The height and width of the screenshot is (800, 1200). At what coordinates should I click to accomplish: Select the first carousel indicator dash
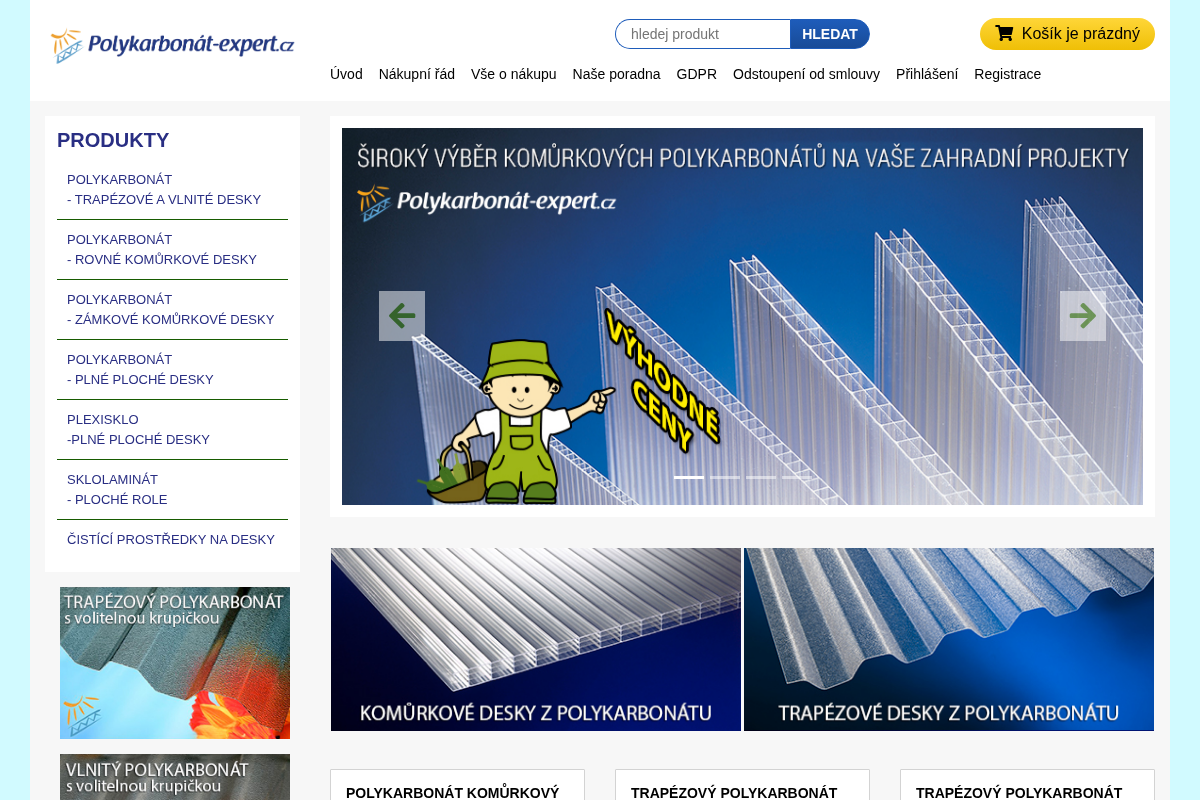pos(689,477)
